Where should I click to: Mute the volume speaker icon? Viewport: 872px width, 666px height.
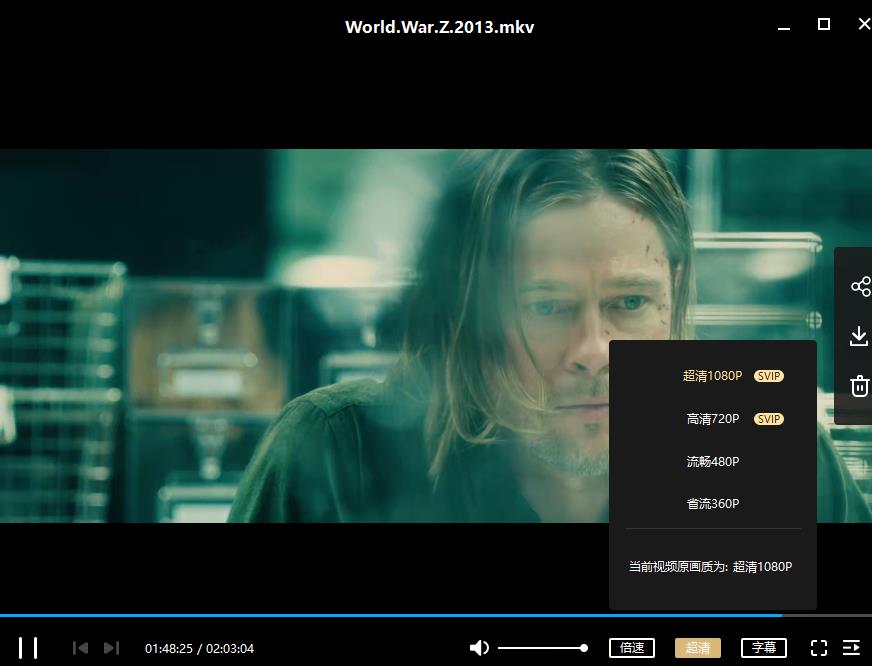tap(479, 648)
